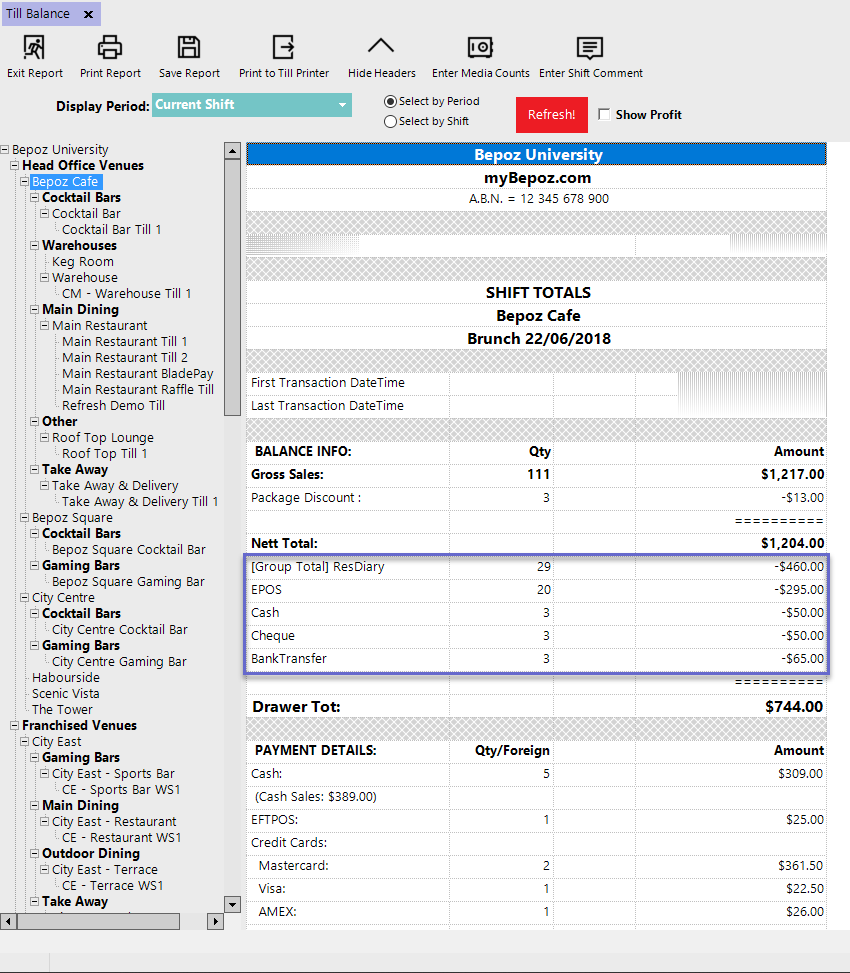The width and height of the screenshot is (850, 973).
Task: Click the tree scroll down arrow
Action: point(232,904)
